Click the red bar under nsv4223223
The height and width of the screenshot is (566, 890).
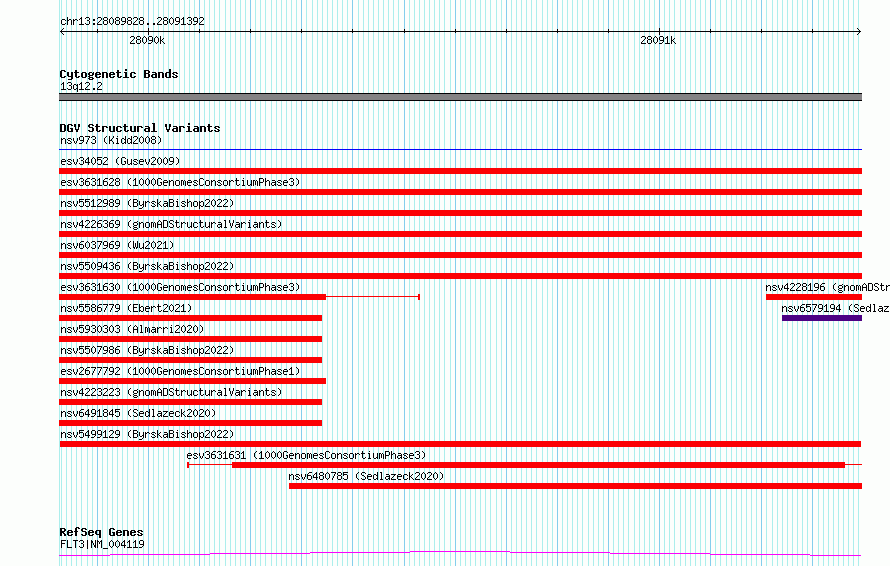pyautogui.click(x=191, y=402)
